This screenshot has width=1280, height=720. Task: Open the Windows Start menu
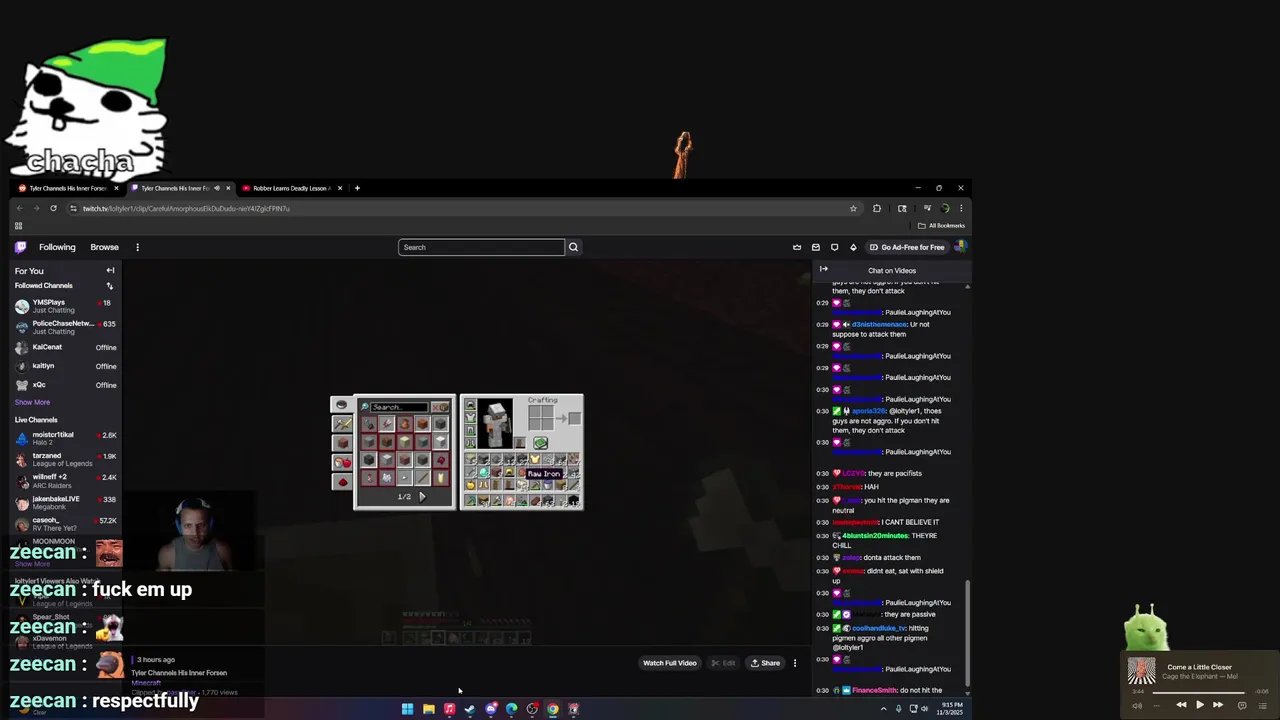407,709
